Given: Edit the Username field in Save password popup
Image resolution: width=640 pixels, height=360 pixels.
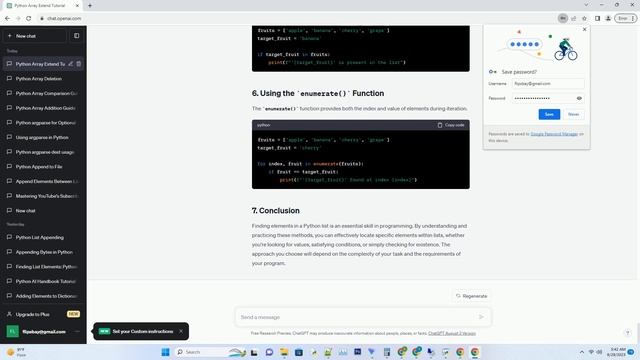Looking at the screenshot, I should (x=548, y=84).
